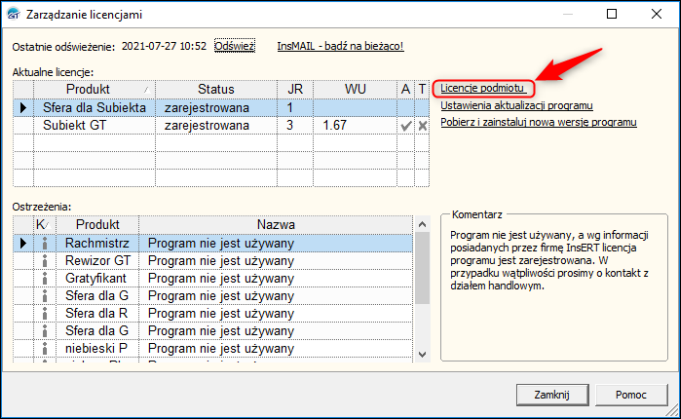Click the WU column header

point(355,89)
